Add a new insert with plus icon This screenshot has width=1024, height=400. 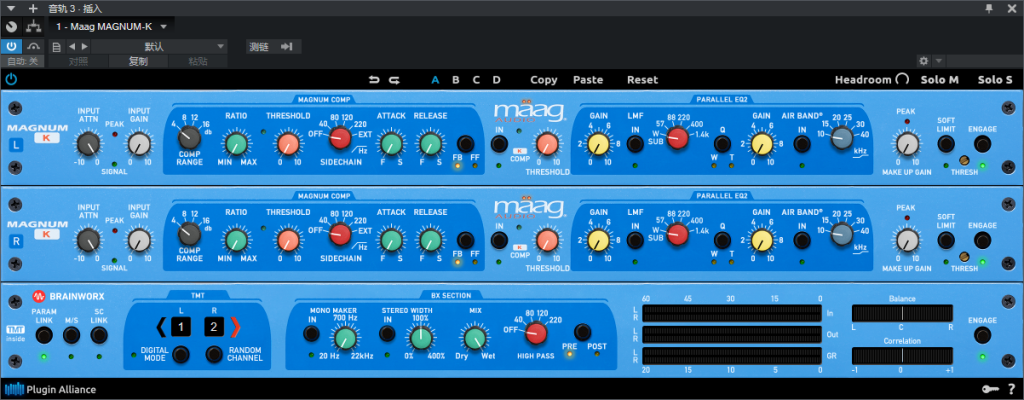coord(33,8)
